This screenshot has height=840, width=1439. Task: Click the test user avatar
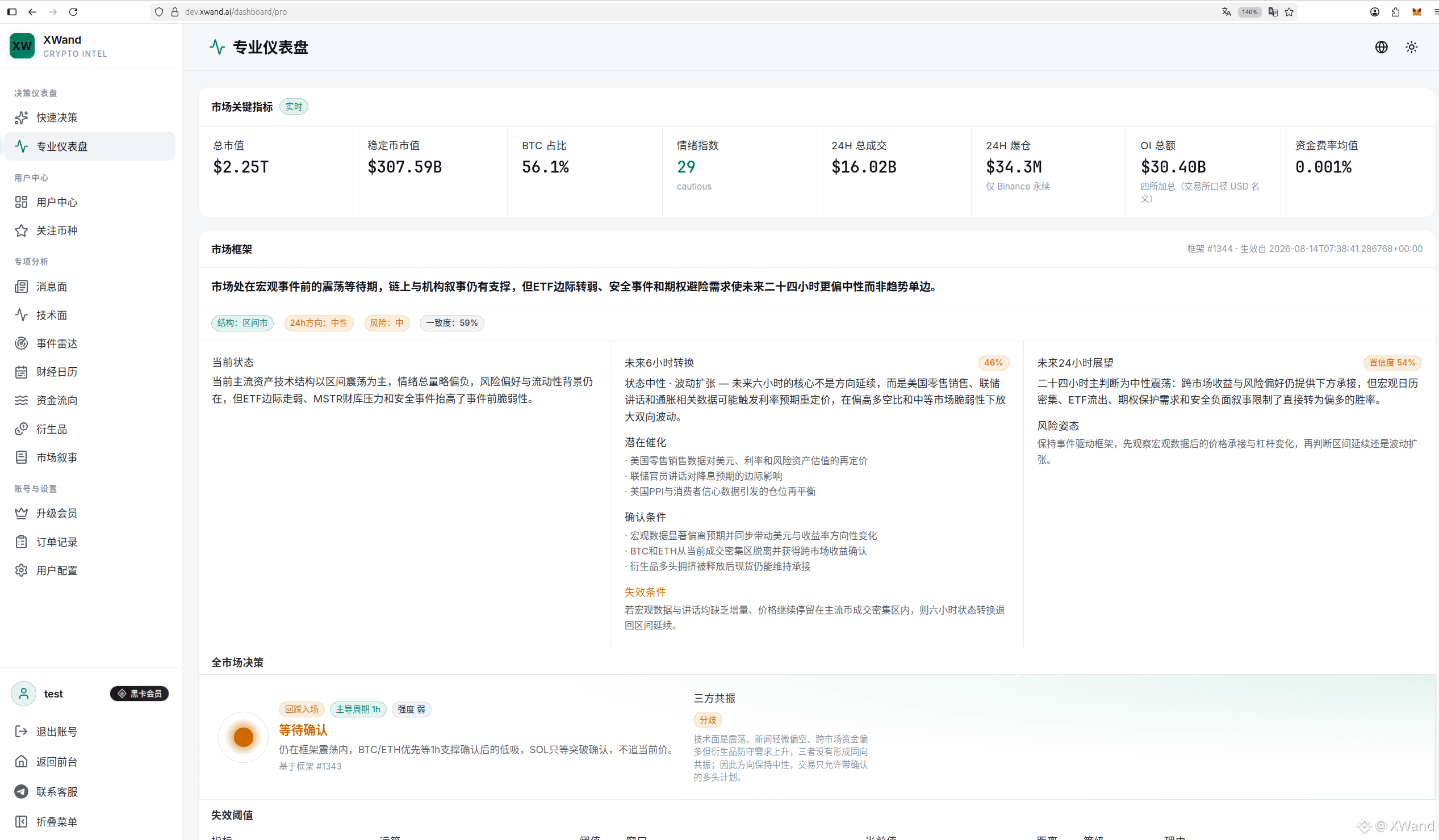pyautogui.click(x=23, y=694)
